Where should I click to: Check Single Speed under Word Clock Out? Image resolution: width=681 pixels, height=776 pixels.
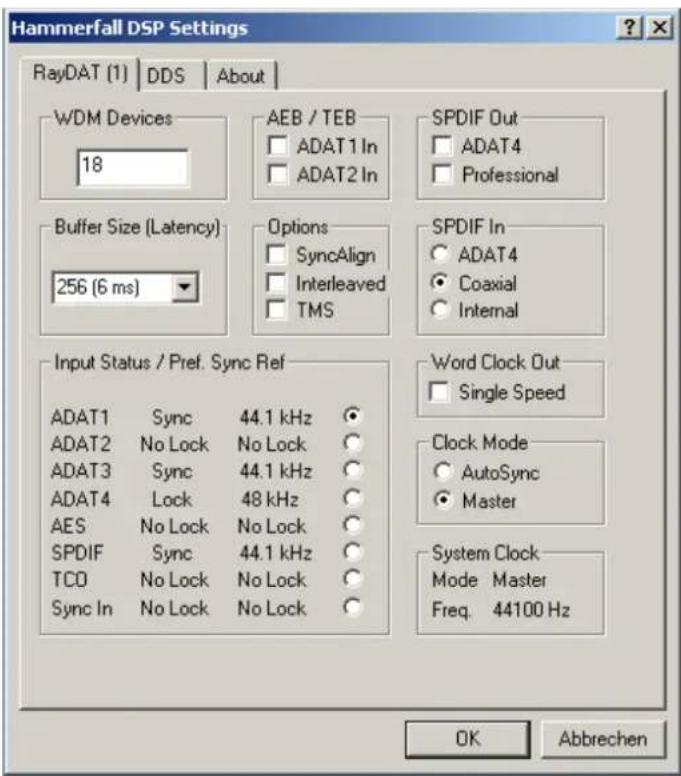pos(439,392)
